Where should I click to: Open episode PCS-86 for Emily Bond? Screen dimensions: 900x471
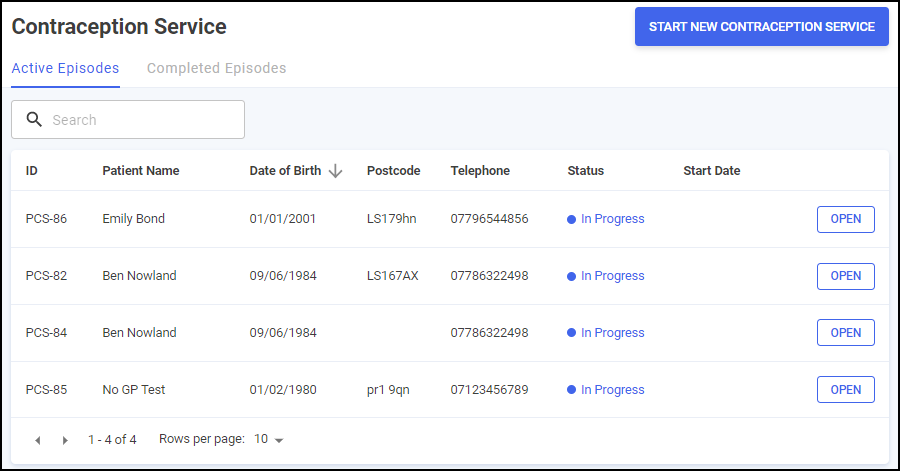845,219
